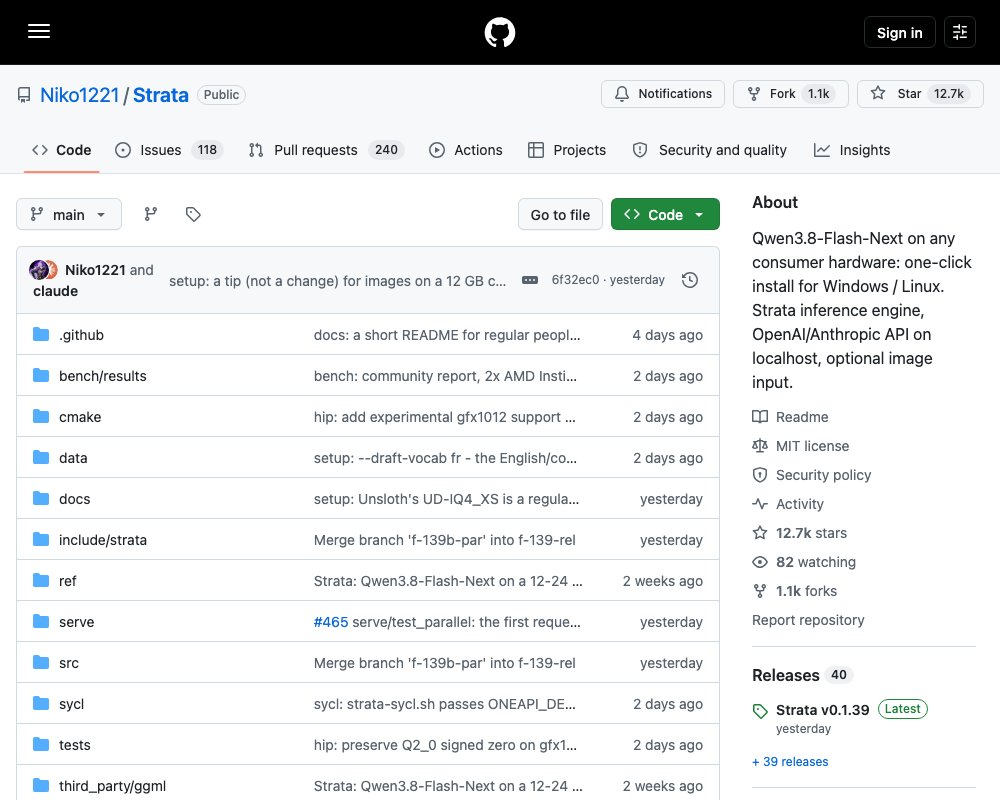Open the Actions tab
The height and width of the screenshot is (800, 1000).
coord(466,150)
